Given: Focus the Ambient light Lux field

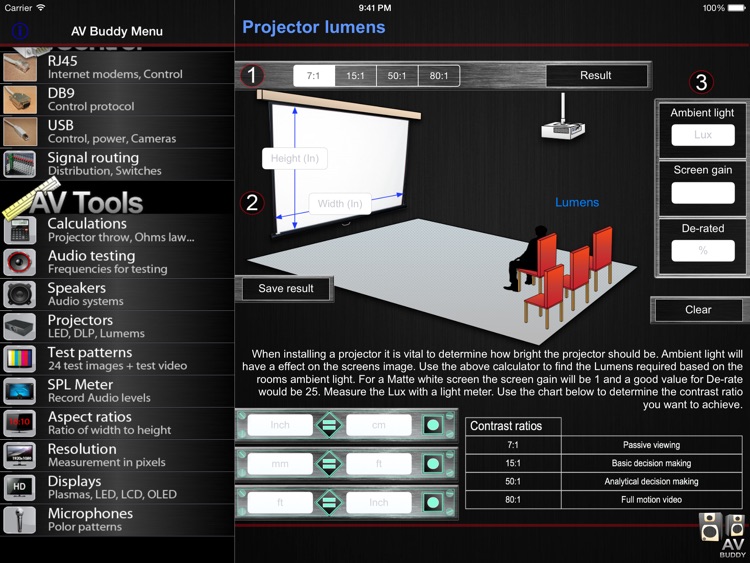Looking at the screenshot, I should [x=703, y=135].
